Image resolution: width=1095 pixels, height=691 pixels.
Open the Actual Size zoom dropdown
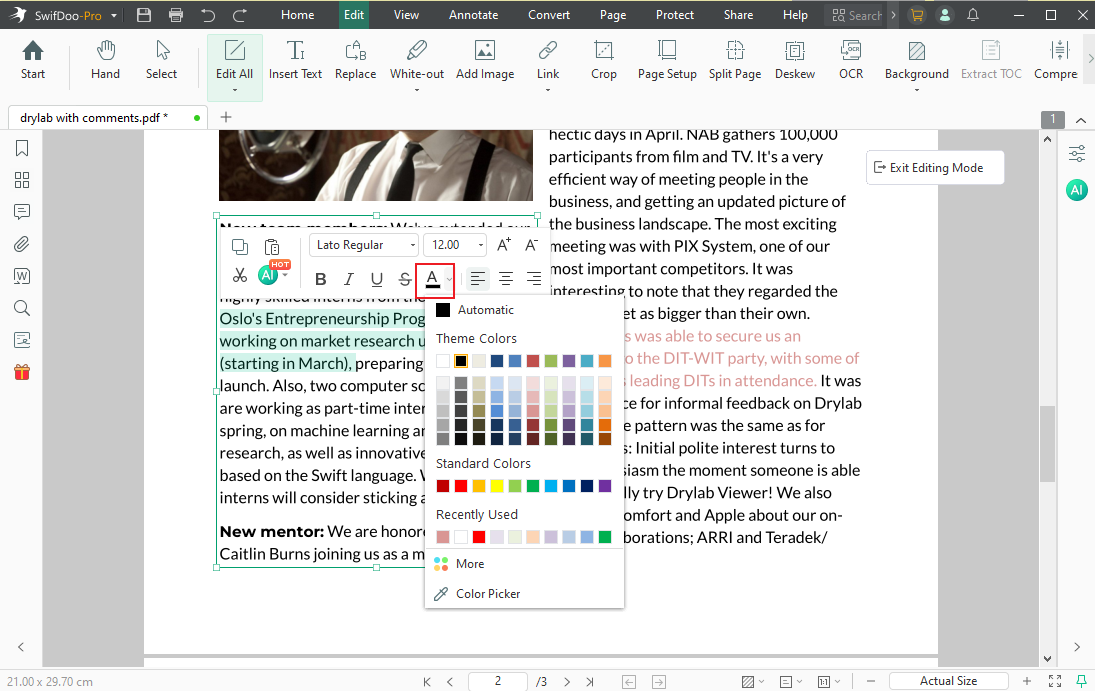pyautogui.click(x=948, y=680)
